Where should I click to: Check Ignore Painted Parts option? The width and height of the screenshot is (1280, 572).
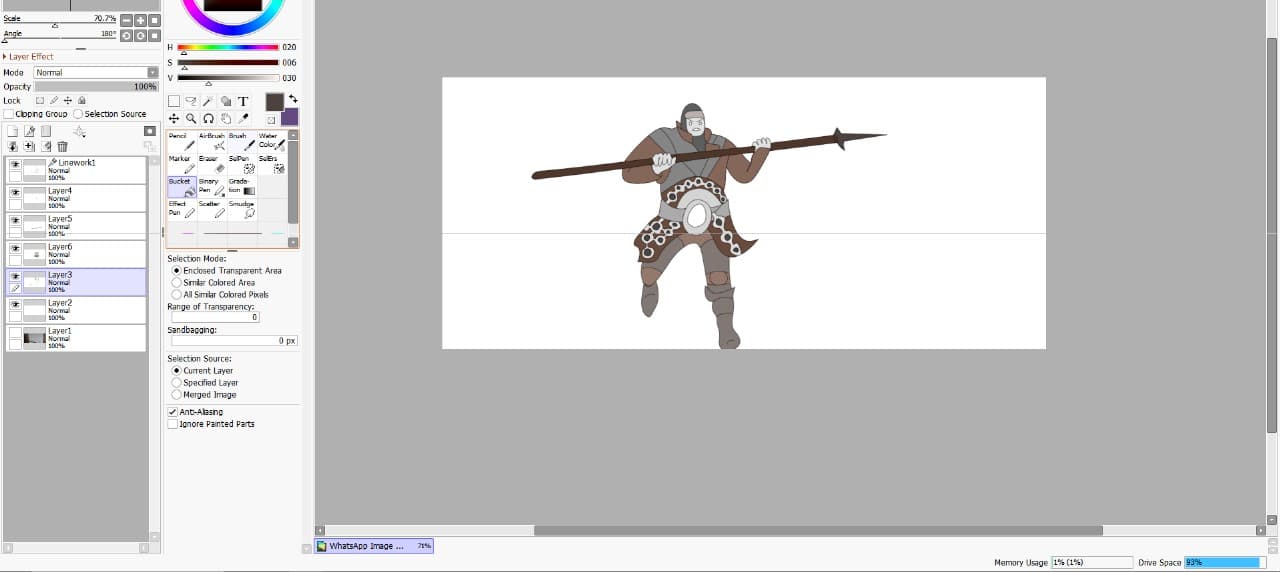[172, 424]
